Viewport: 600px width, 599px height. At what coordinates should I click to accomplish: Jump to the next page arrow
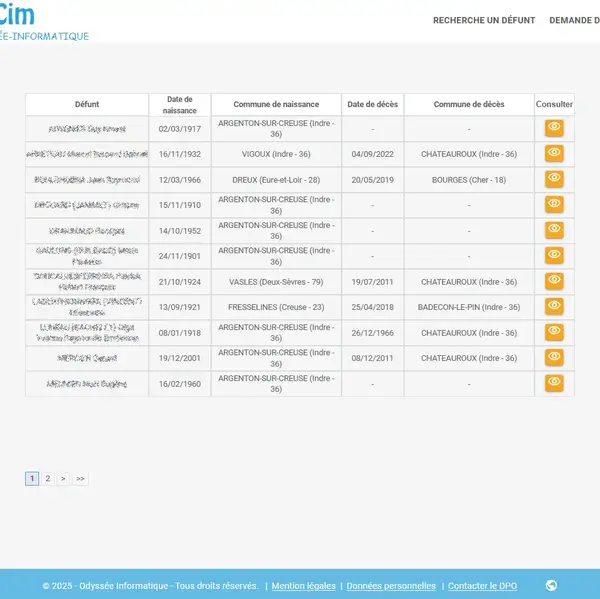click(63, 479)
